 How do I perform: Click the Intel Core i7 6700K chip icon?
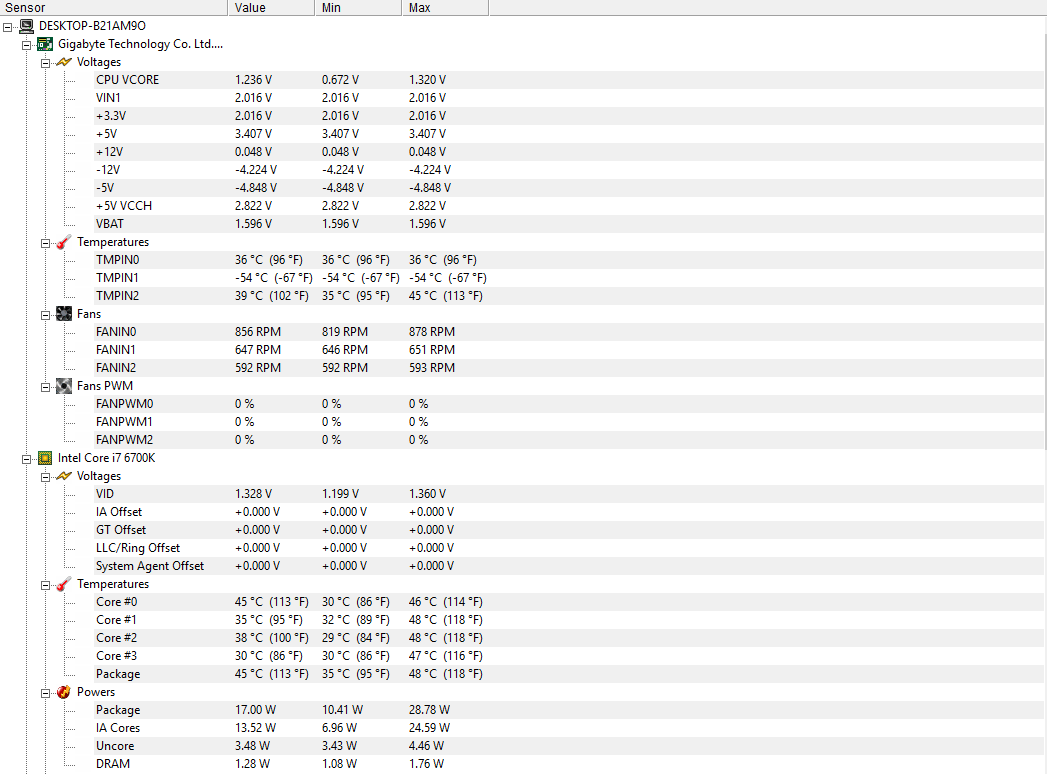click(45, 458)
